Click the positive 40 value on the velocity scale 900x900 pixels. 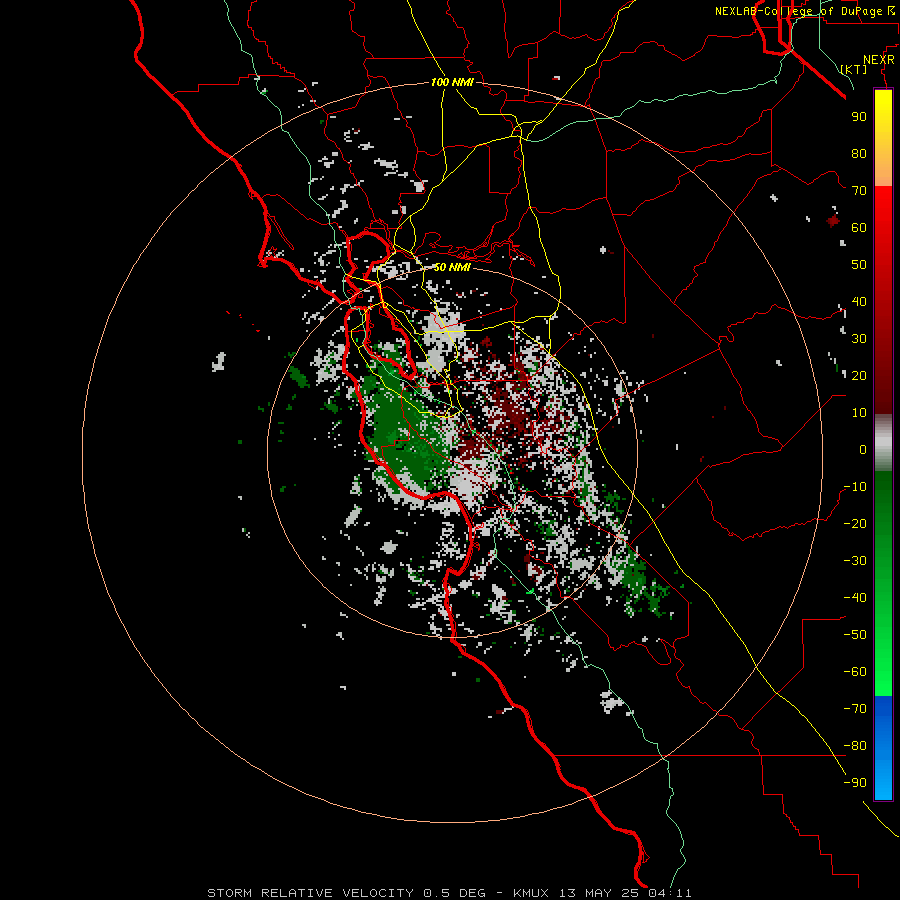click(859, 301)
